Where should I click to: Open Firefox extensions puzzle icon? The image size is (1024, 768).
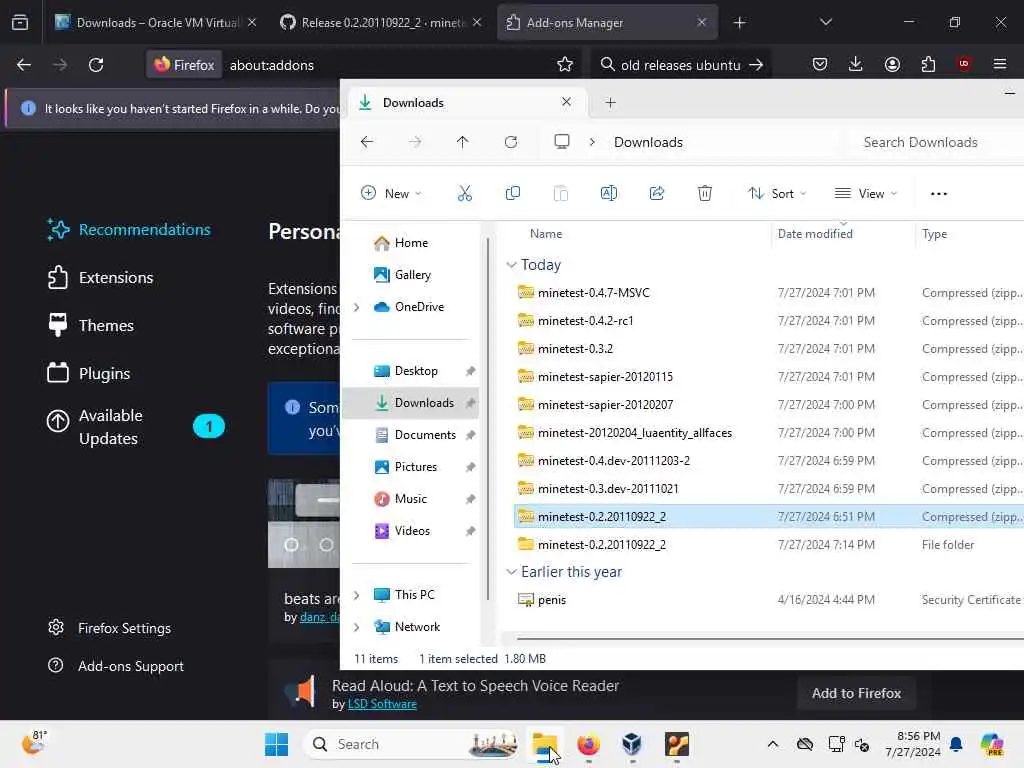tap(928, 65)
